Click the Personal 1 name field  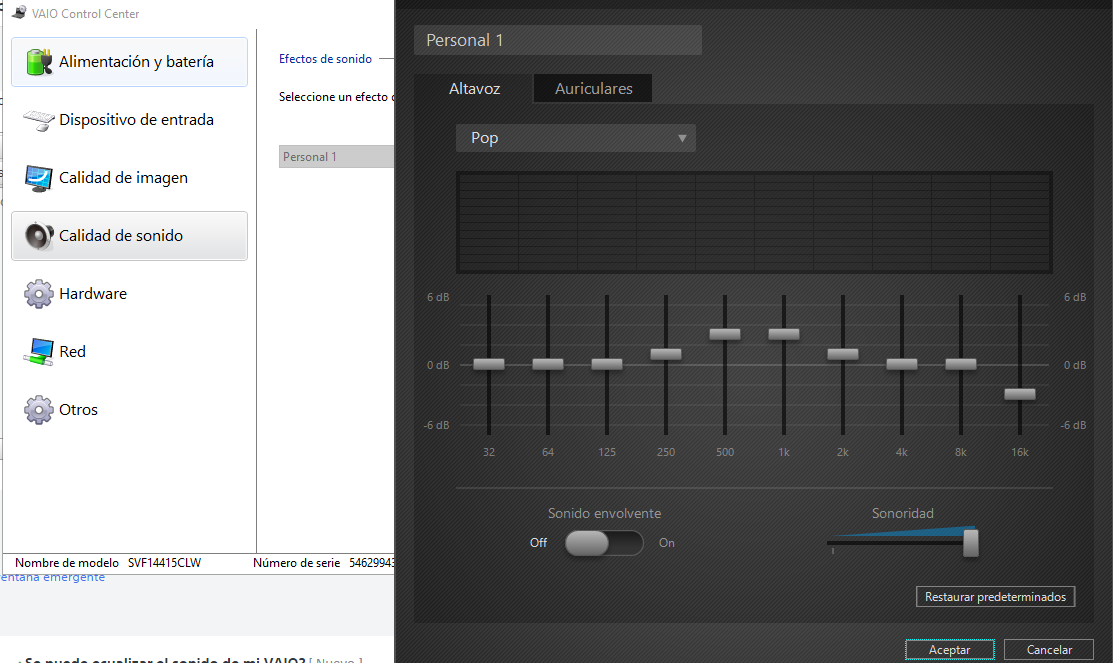[x=557, y=39]
